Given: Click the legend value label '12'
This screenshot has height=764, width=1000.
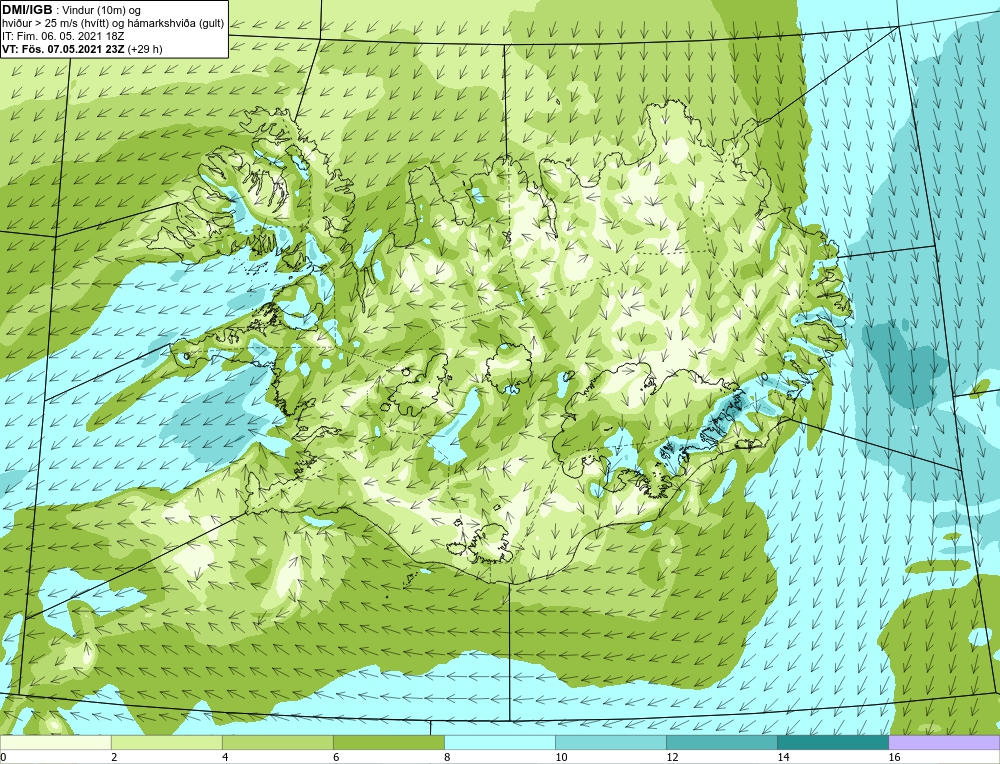Looking at the screenshot, I should tap(672, 757).
